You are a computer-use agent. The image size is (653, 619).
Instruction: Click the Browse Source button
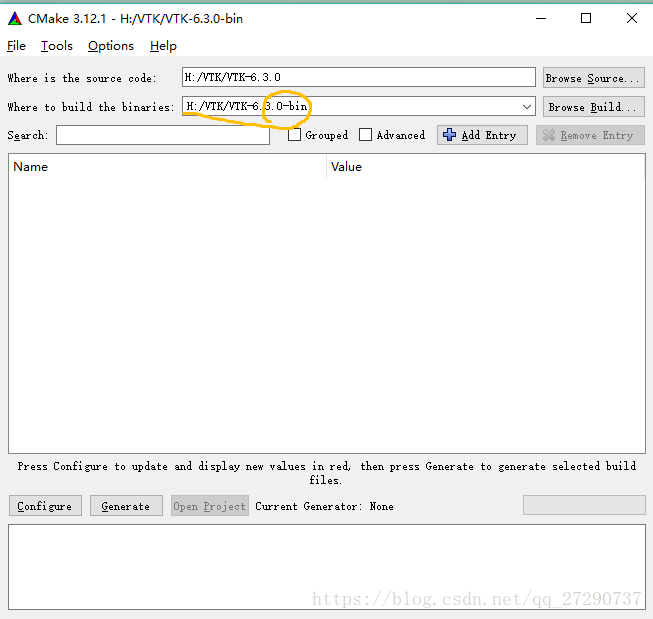click(x=593, y=78)
